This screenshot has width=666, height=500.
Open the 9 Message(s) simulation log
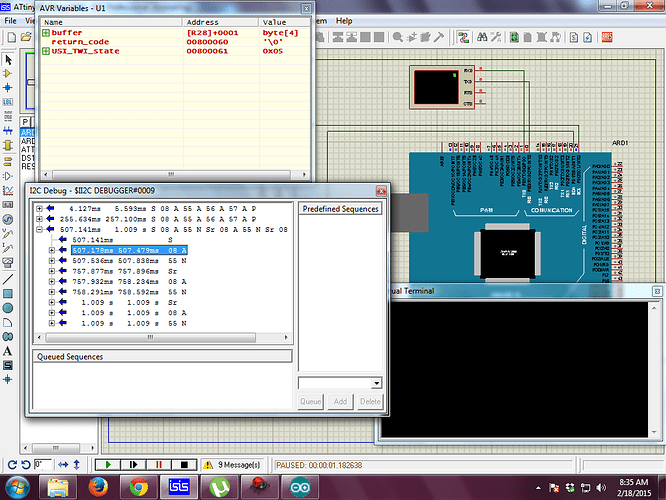pyautogui.click(x=233, y=465)
